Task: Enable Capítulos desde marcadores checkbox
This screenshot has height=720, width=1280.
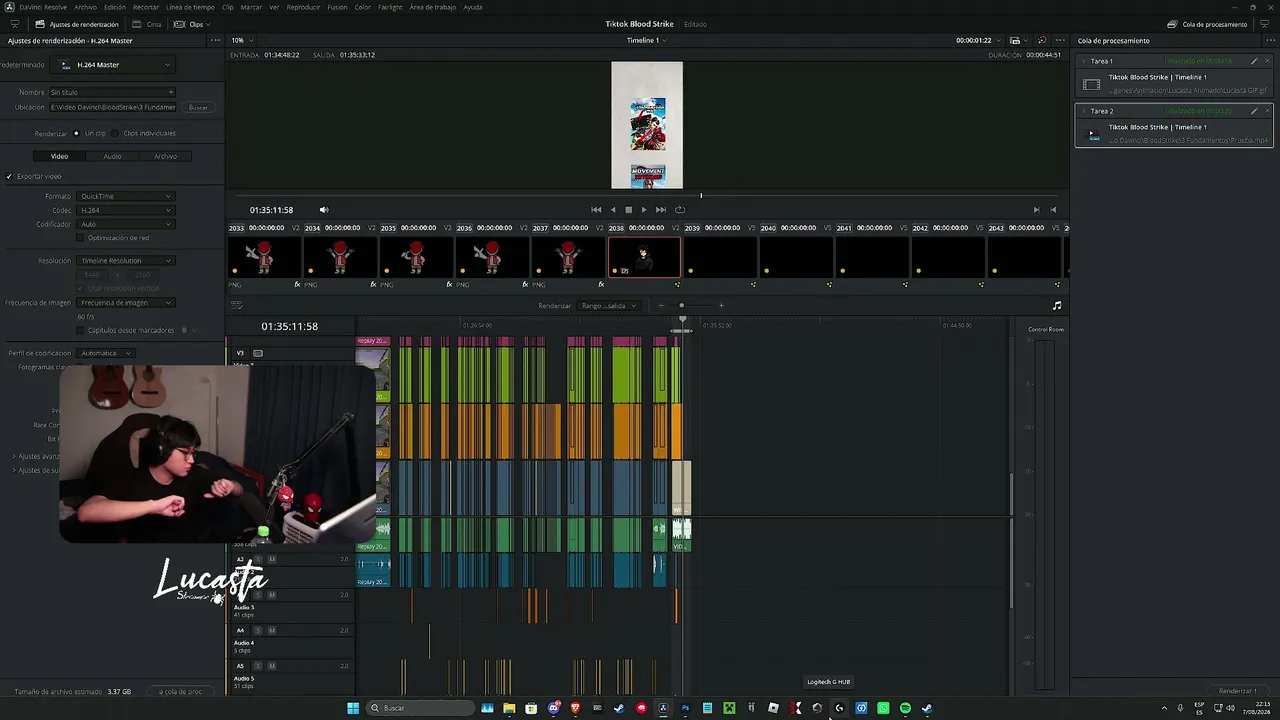Action: tap(81, 330)
